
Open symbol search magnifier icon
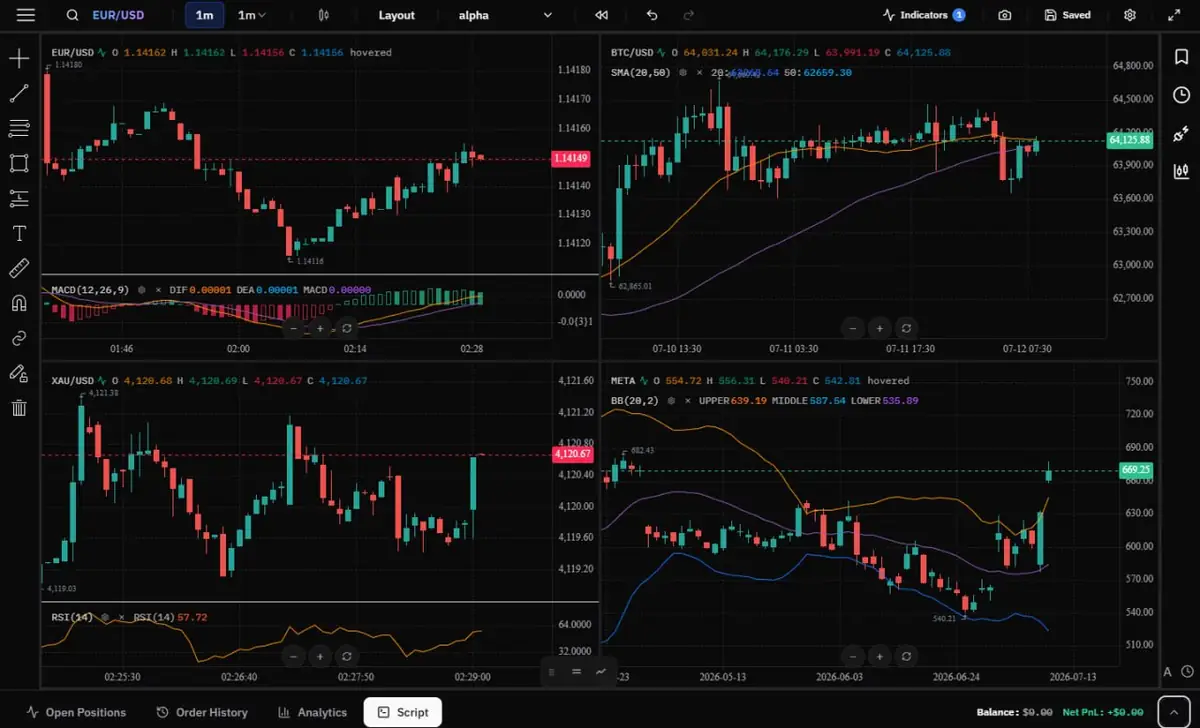pyautogui.click(x=72, y=15)
